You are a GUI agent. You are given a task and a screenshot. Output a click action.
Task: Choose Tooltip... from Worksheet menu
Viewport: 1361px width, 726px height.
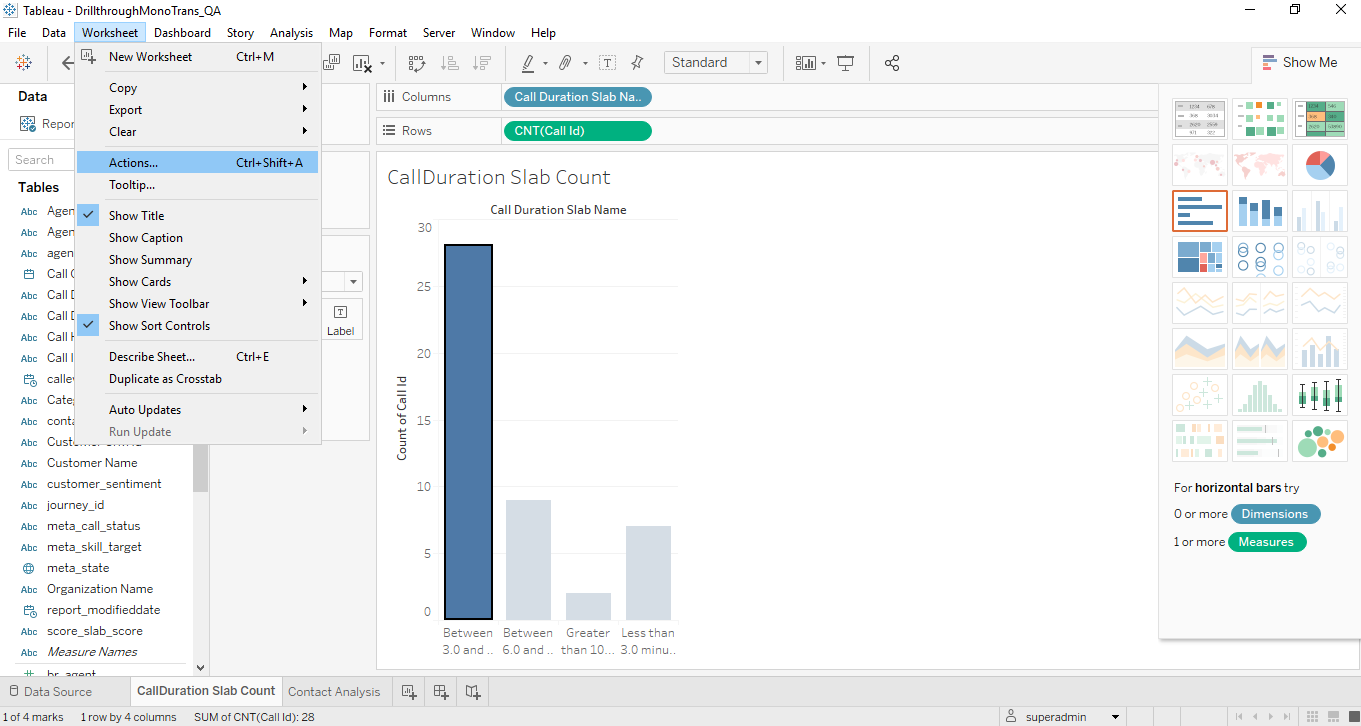(x=198, y=185)
